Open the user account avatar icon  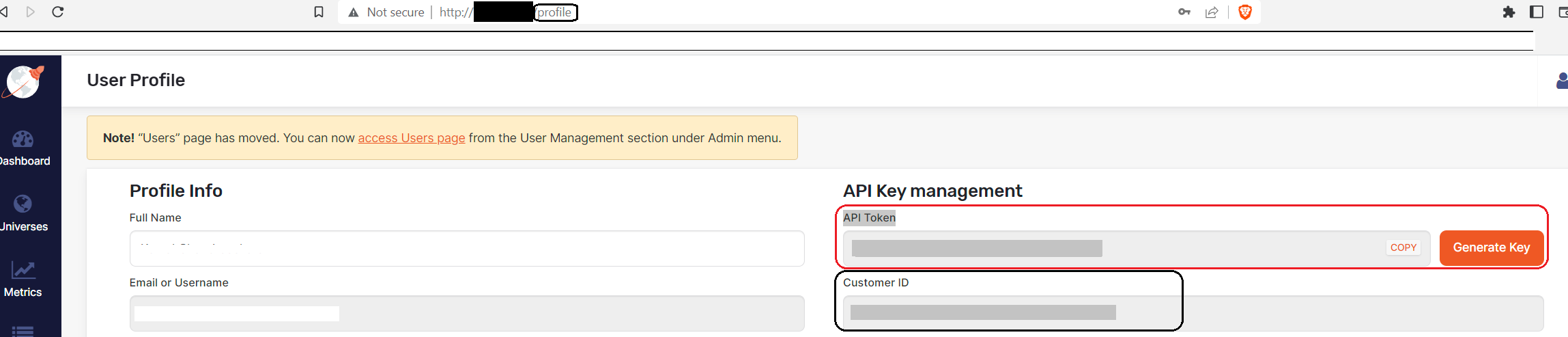1562,81
